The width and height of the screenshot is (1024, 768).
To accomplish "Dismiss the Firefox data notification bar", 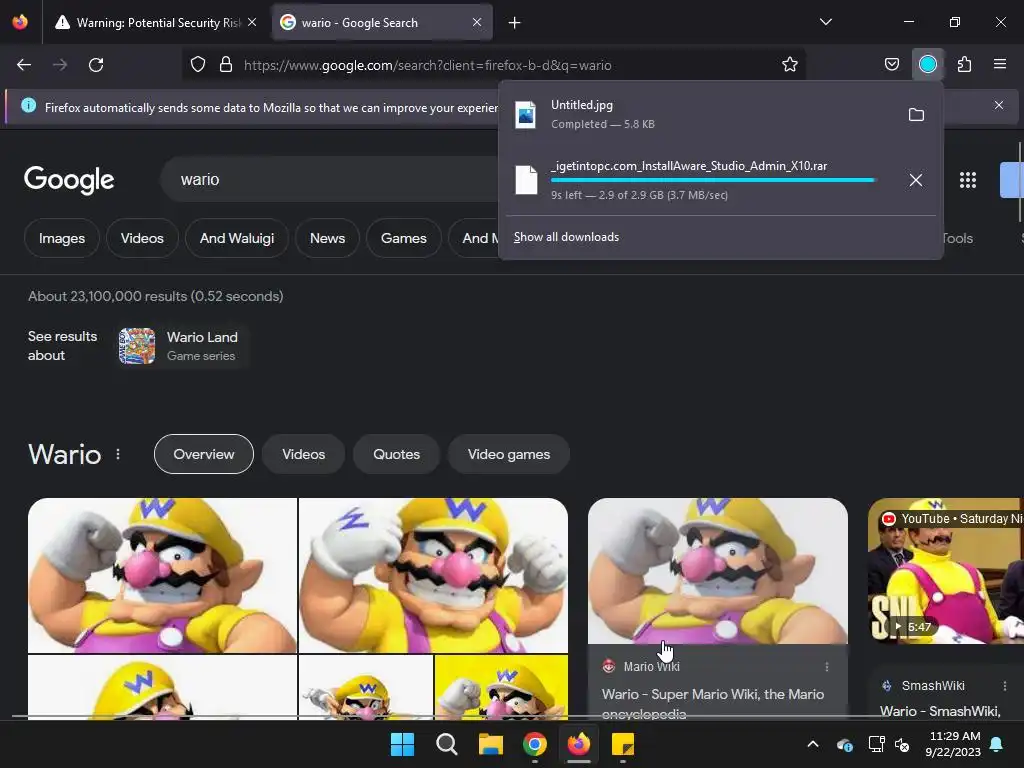I will coord(999,105).
